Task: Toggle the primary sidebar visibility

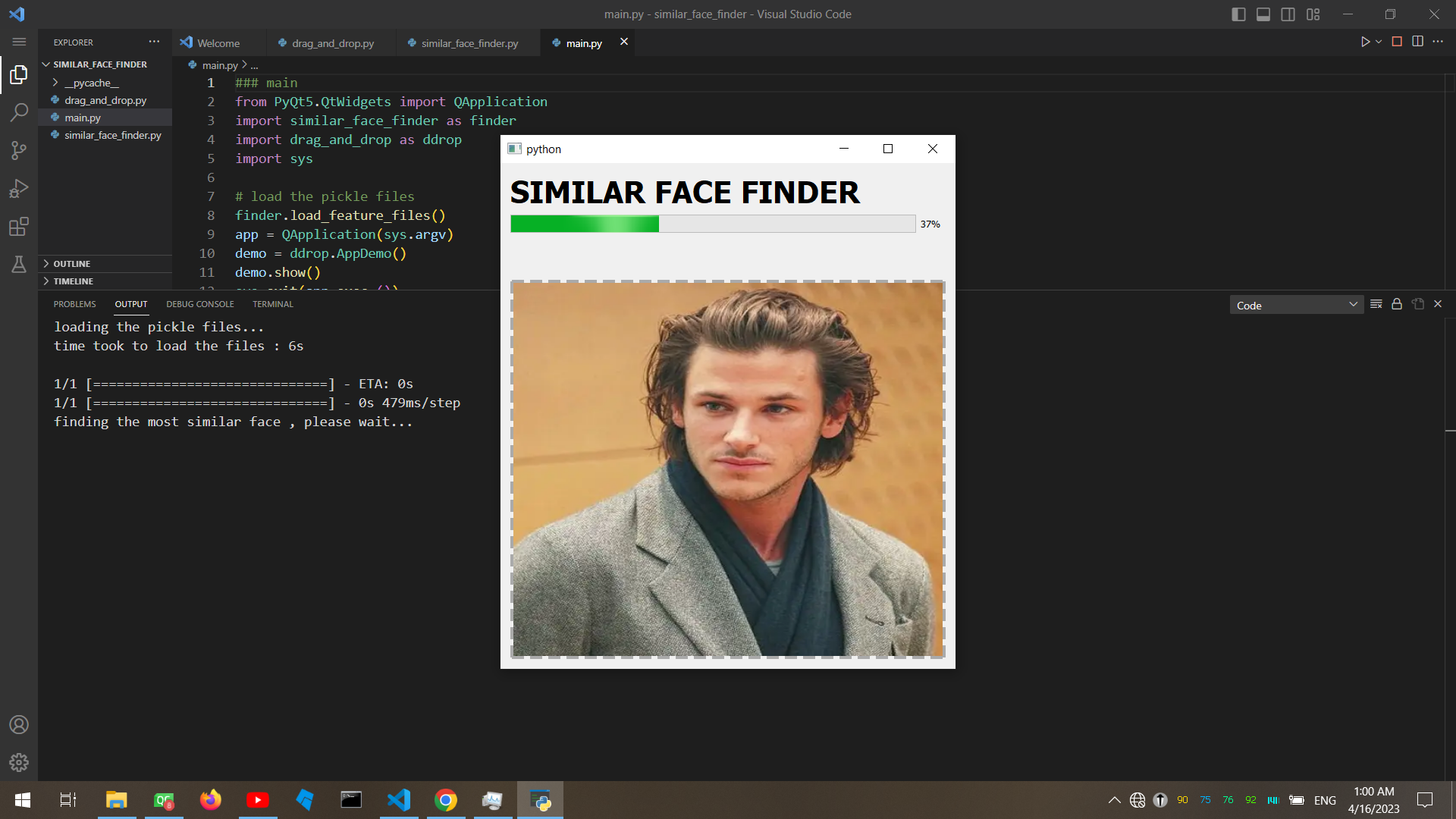Action: pos(1239,14)
